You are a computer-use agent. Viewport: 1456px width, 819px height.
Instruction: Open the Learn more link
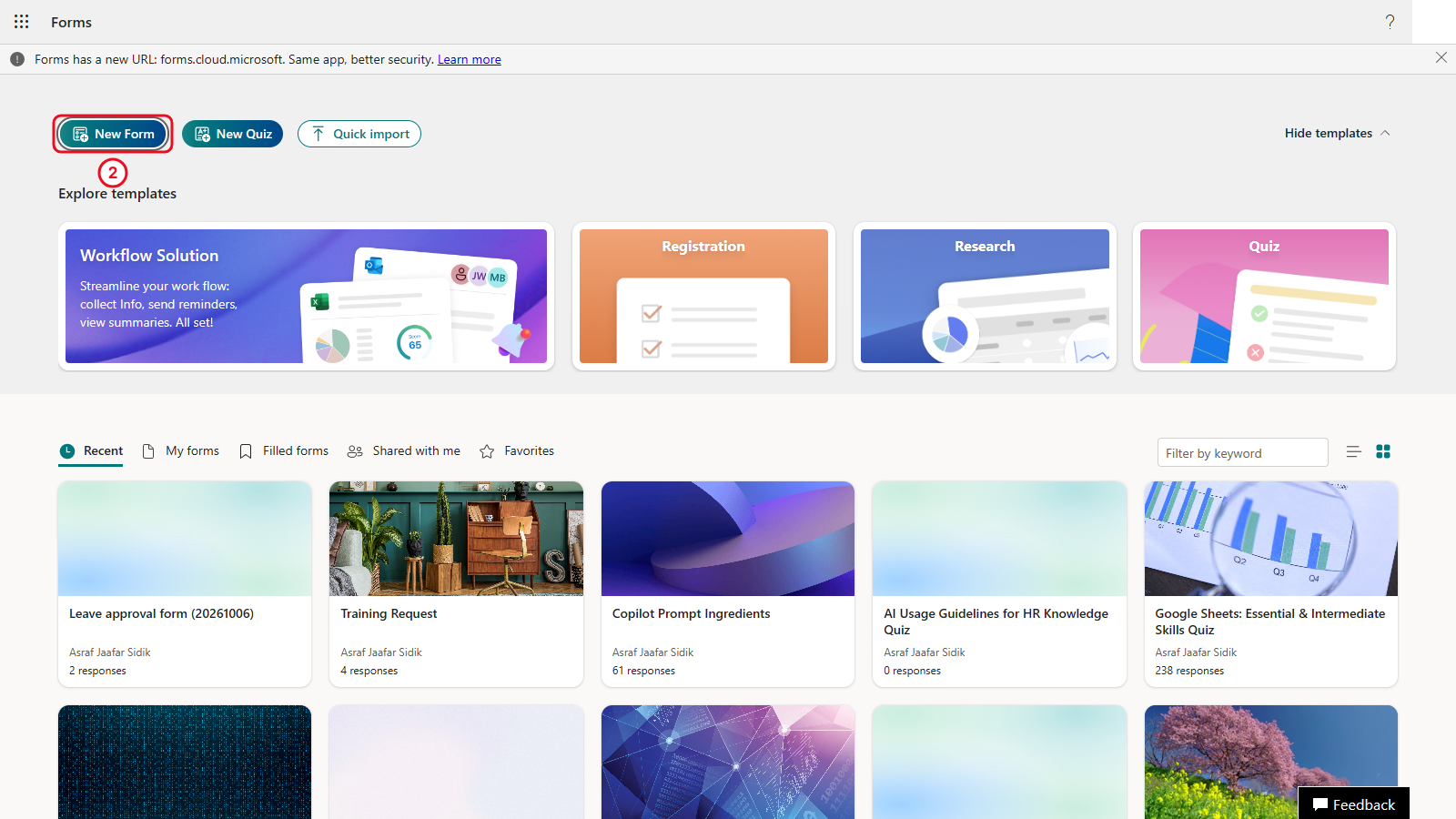(470, 59)
